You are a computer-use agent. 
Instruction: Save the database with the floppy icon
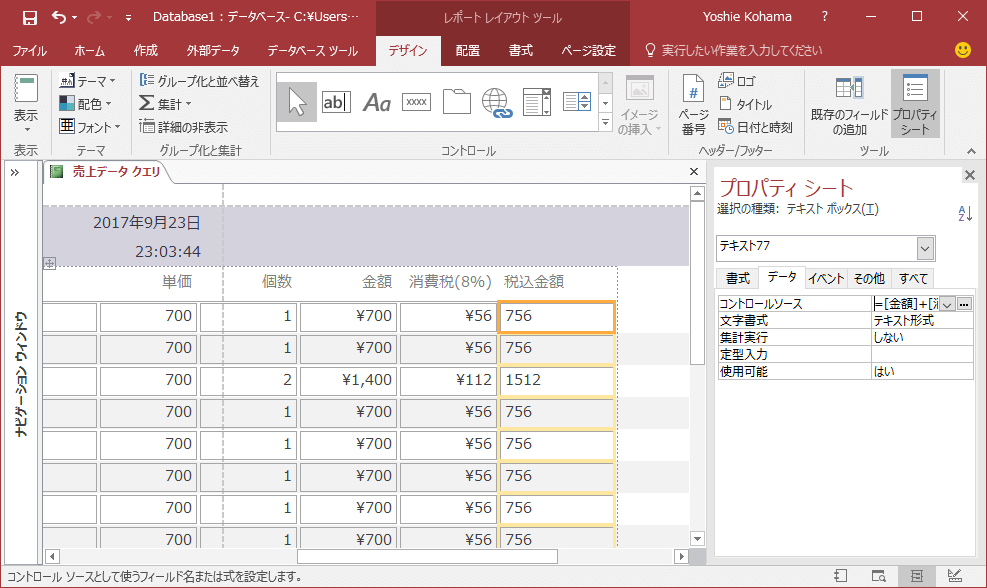29,18
